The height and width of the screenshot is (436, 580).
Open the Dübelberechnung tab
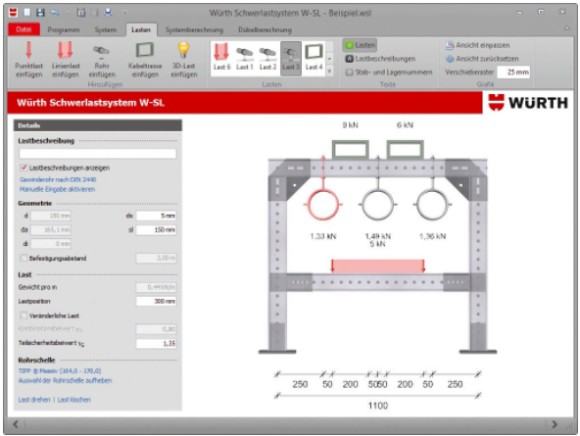tap(265, 30)
